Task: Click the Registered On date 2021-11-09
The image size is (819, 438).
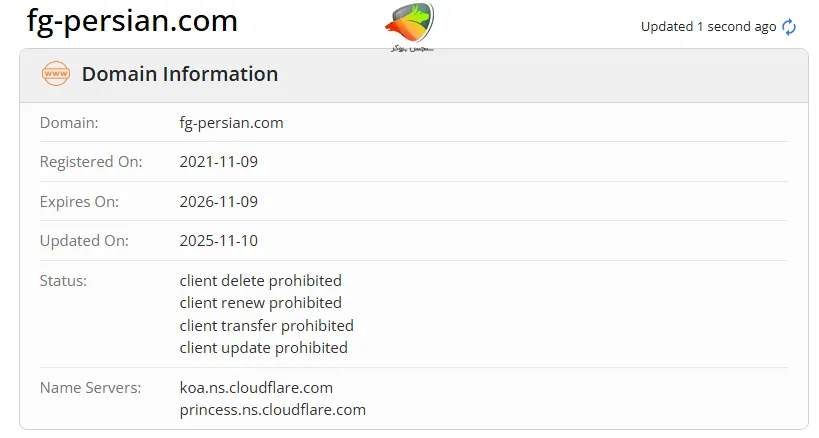Action: [x=219, y=162]
